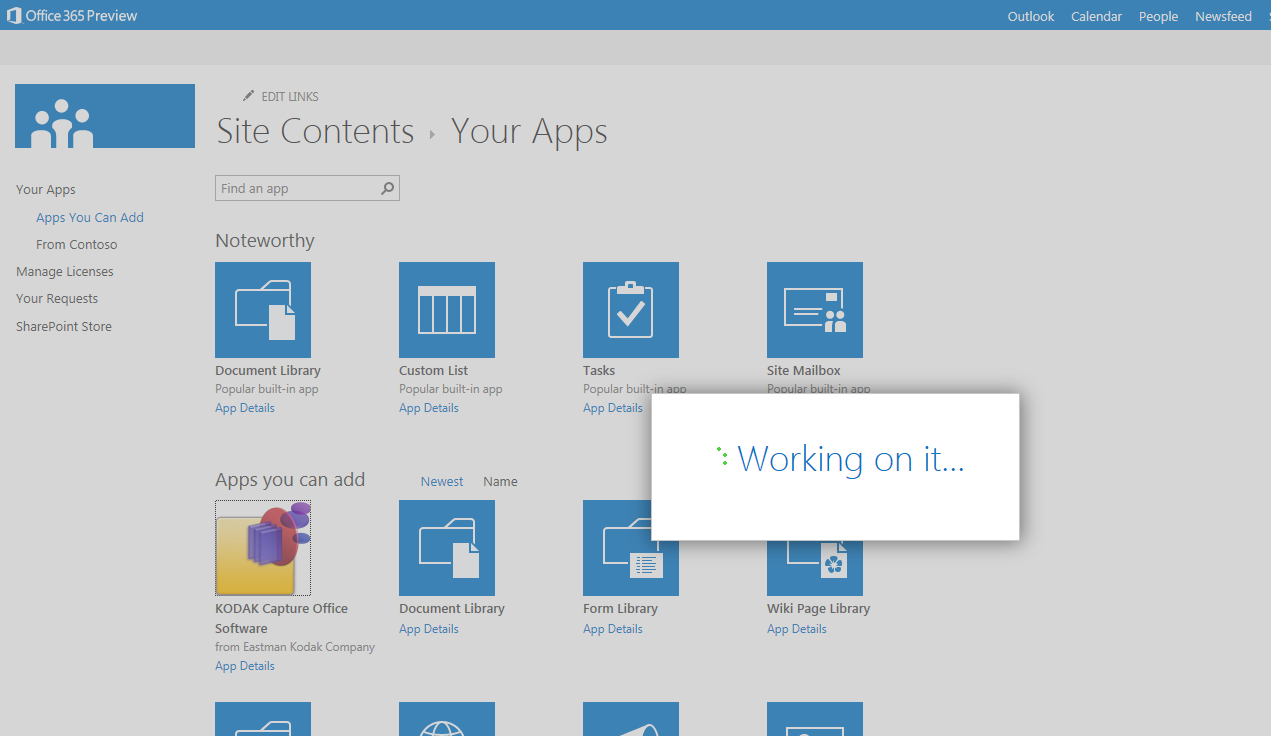Open the SharePoint Store link in sidebar

click(64, 326)
